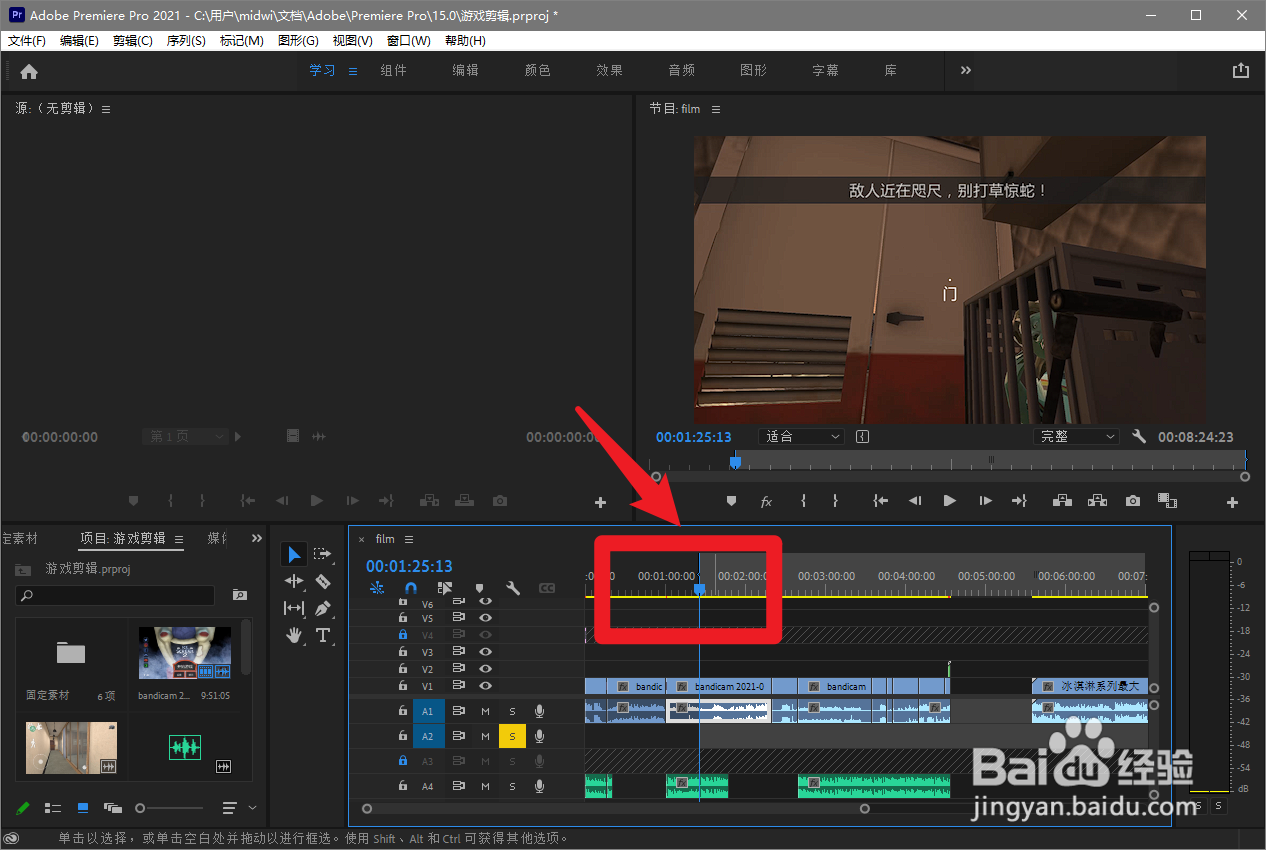This screenshot has width=1266, height=850.
Task: Choose the Type text tool
Action: [x=322, y=635]
